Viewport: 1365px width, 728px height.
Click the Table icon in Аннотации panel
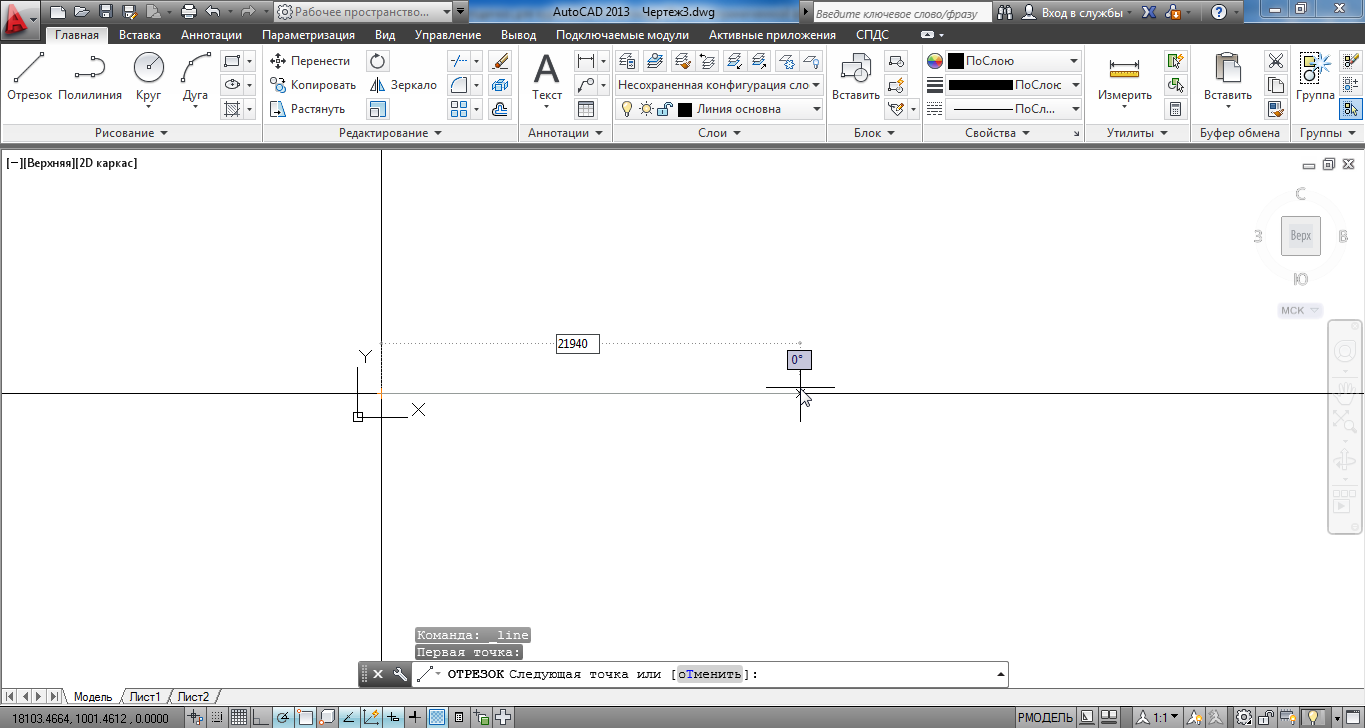click(x=586, y=109)
